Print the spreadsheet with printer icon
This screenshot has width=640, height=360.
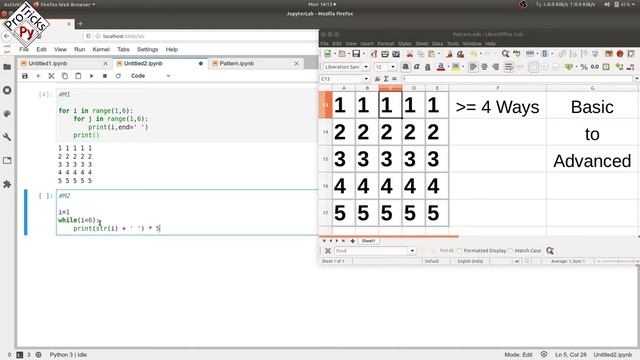pos(384,54)
